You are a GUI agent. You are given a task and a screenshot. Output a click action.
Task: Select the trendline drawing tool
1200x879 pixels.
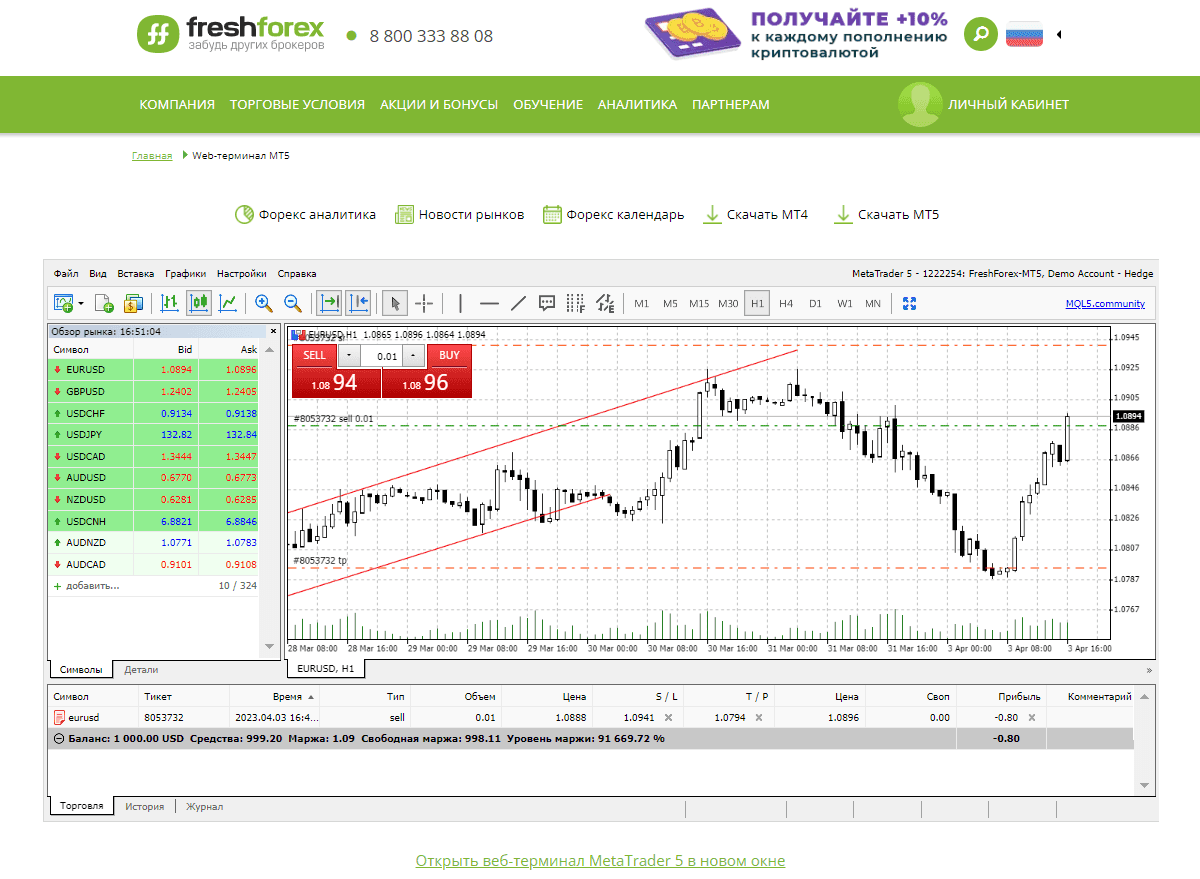click(518, 303)
